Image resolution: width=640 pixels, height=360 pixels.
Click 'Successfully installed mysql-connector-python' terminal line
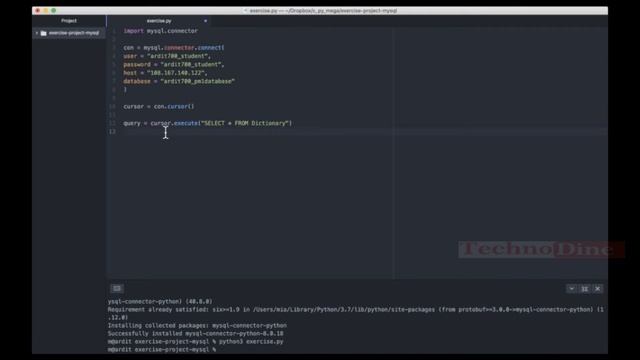196,333
